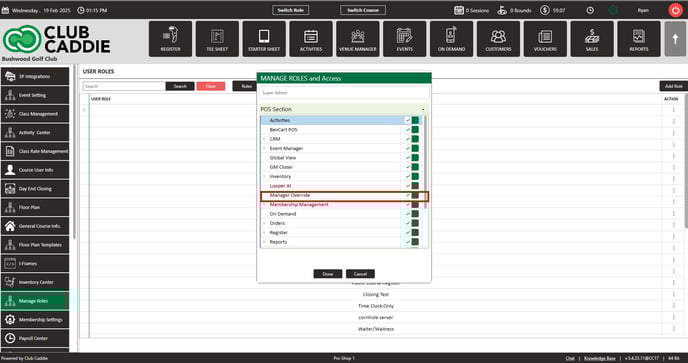Click the gray up-arrow collapse icon

(x=675, y=39)
